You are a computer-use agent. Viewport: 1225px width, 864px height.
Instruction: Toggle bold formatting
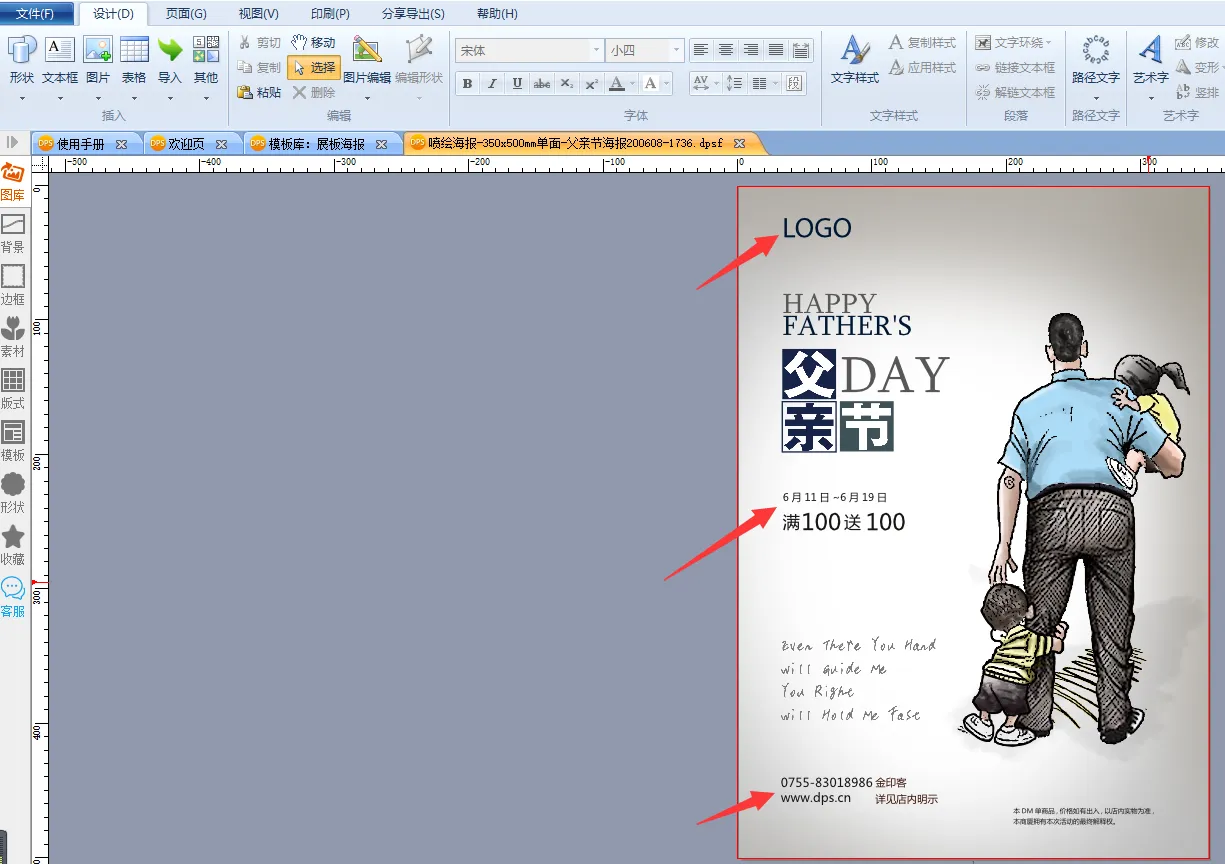(467, 84)
